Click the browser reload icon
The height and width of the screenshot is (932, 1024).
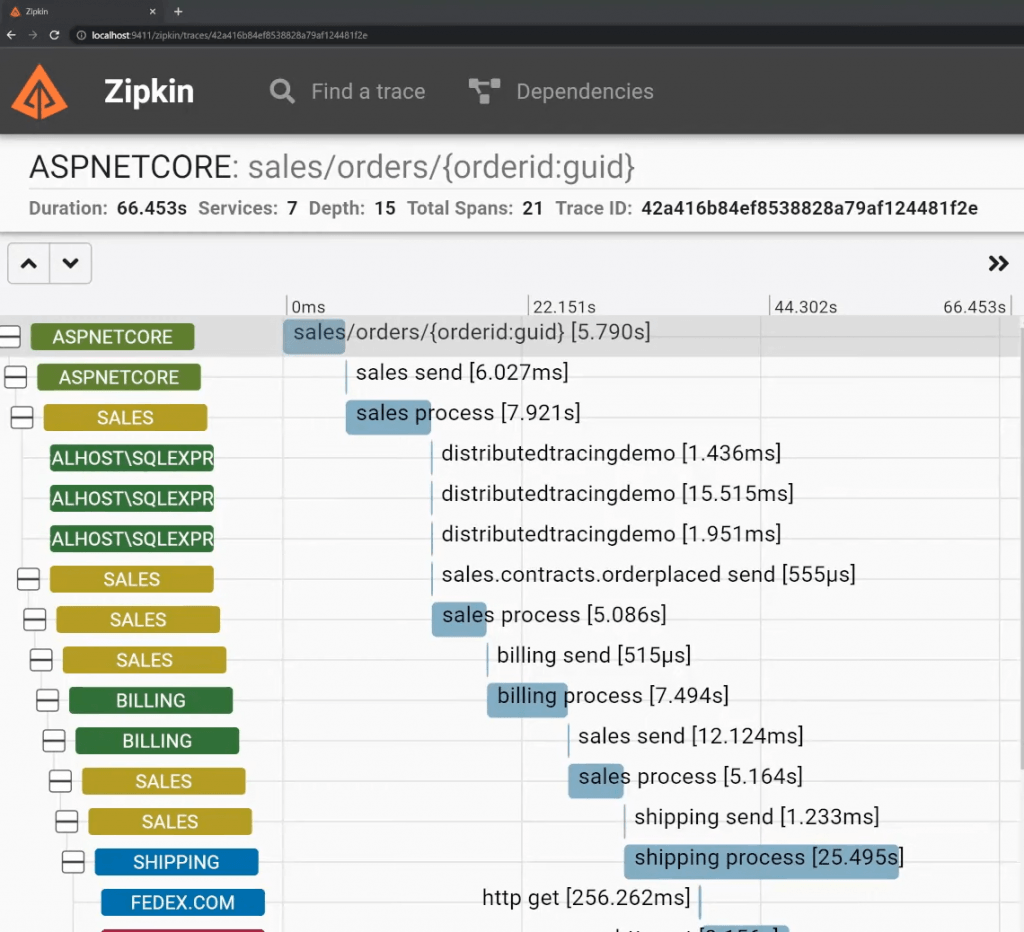(54, 35)
